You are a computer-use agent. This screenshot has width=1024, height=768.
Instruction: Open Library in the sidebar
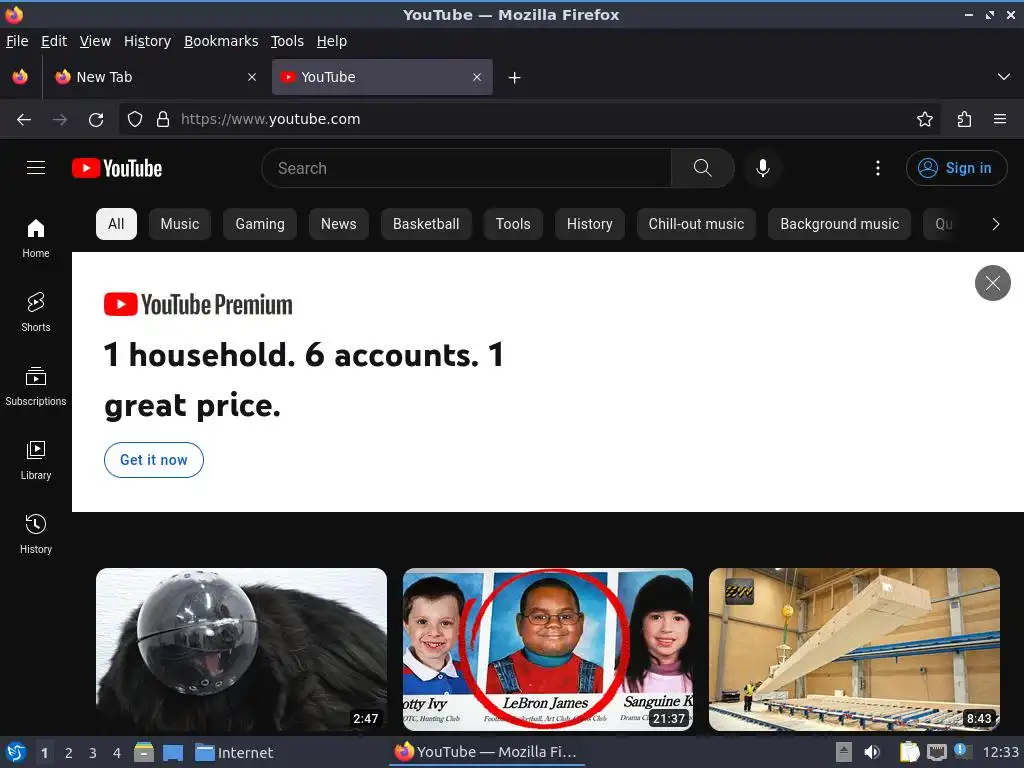(36, 460)
